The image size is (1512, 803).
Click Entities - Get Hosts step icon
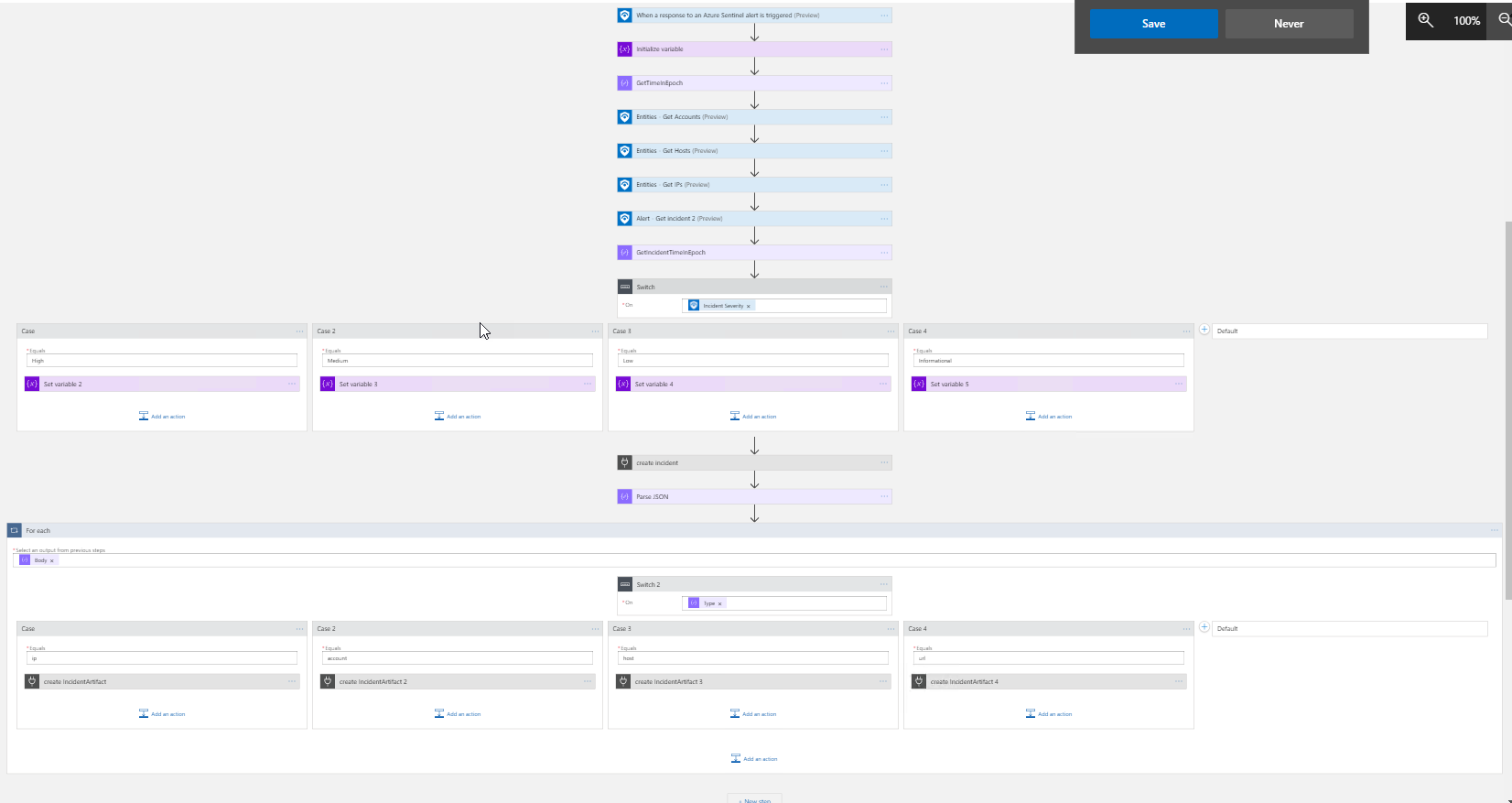624,151
